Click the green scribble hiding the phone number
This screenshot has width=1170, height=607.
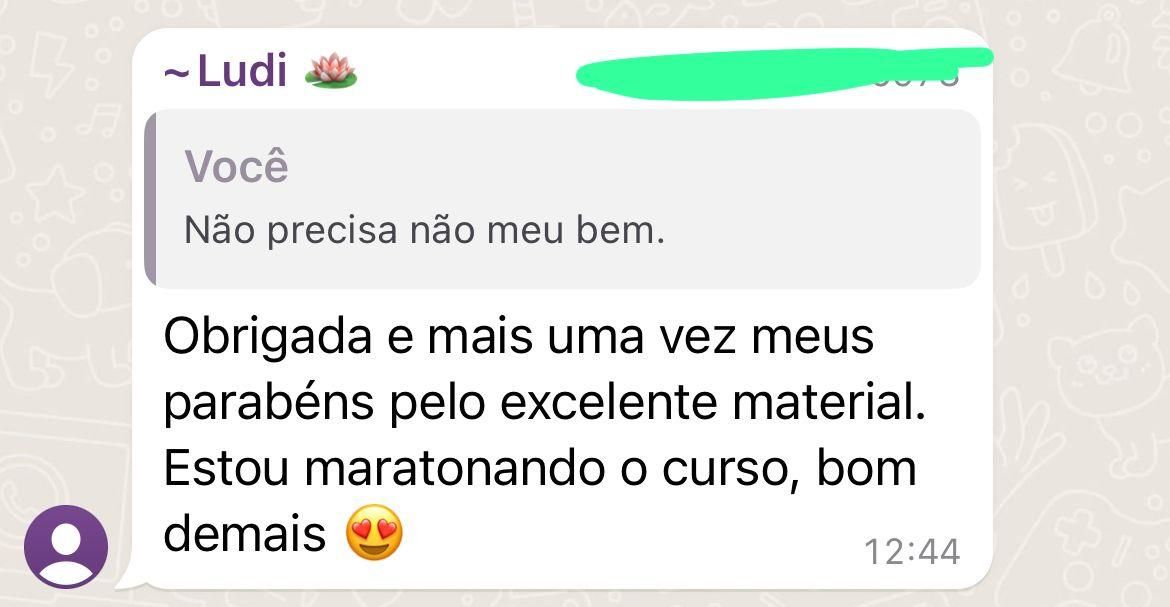783,73
